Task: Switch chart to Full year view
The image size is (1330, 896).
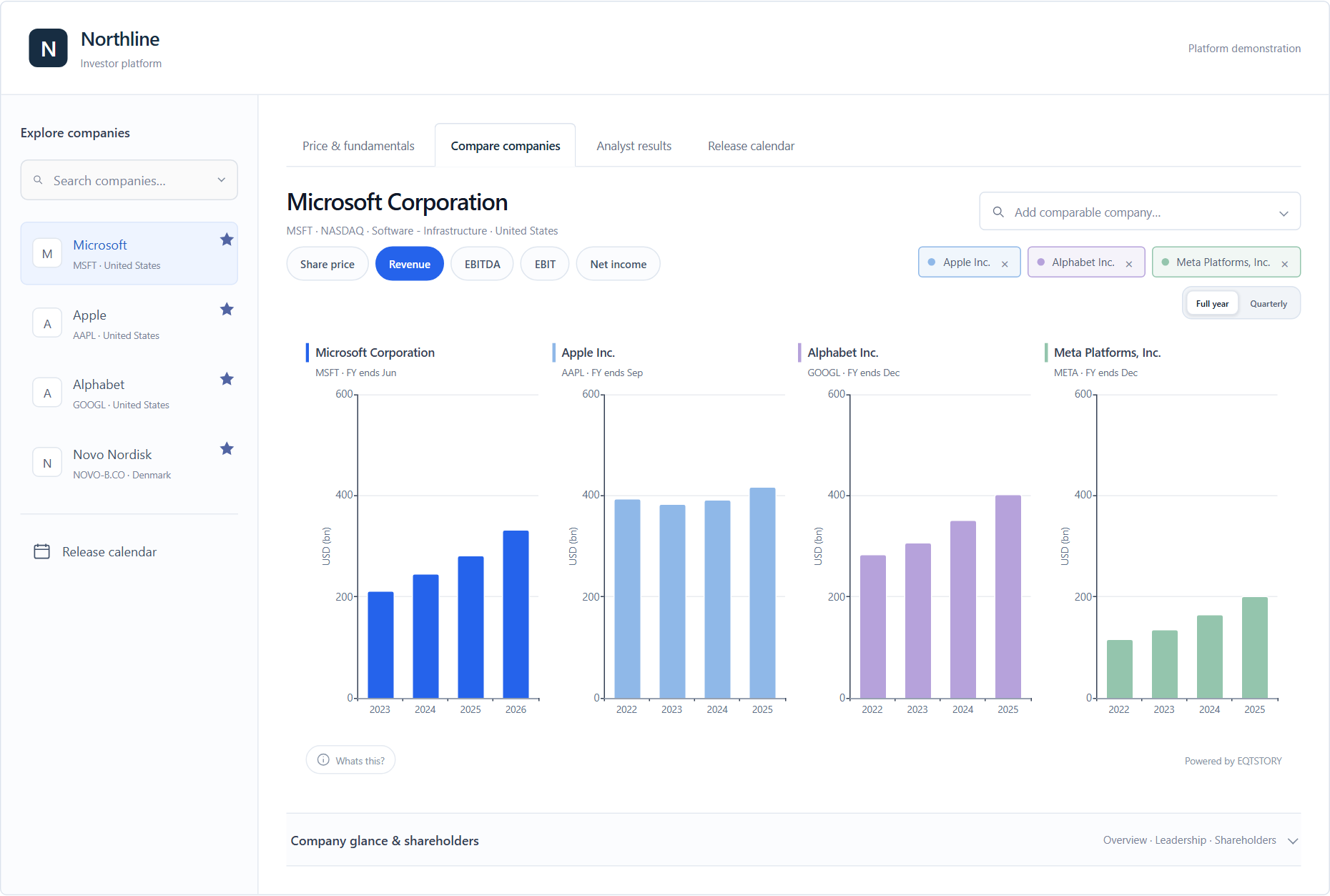Action: coord(1212,303)
